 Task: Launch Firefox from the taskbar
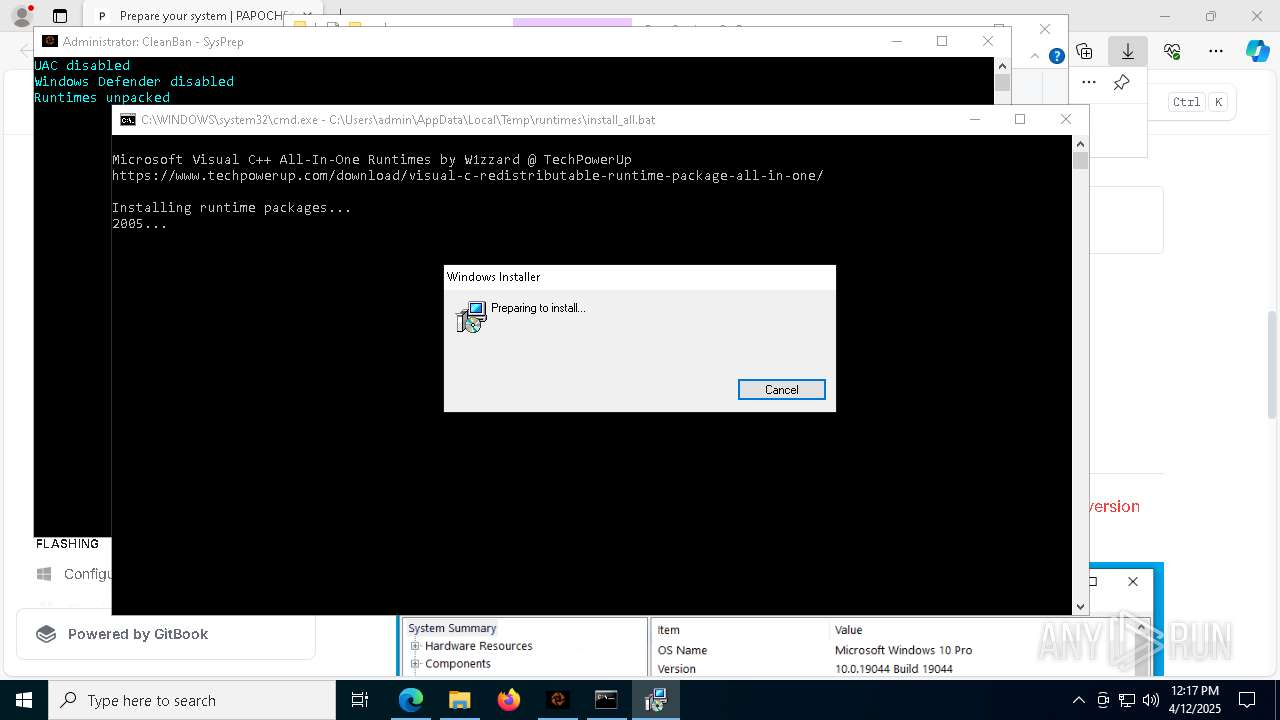(x=509, y=700)
